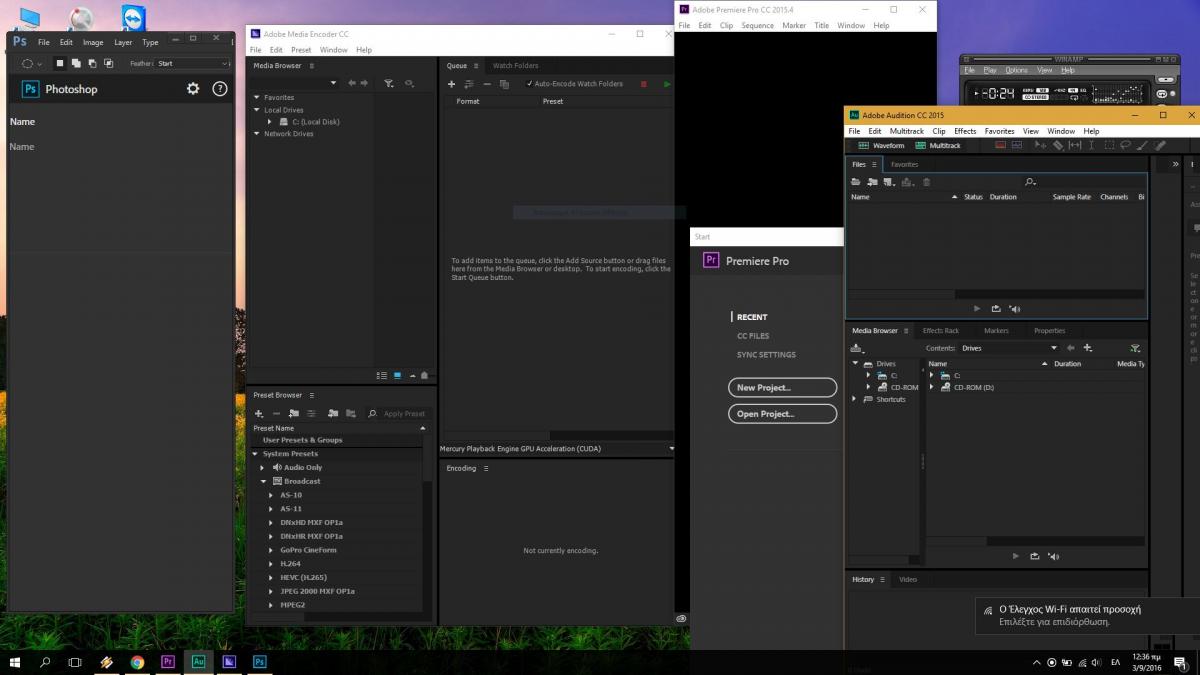Switch to the Effects Rack tab in Audition
The width and height of the screenshot is (1200, 675).
click(940, 331)
